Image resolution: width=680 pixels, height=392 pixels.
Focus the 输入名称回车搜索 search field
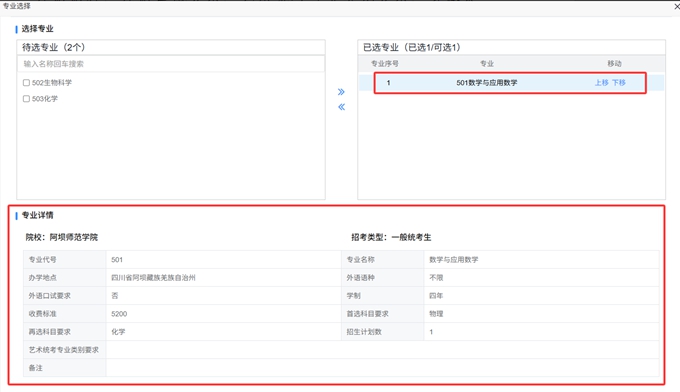tap(171, 64)
